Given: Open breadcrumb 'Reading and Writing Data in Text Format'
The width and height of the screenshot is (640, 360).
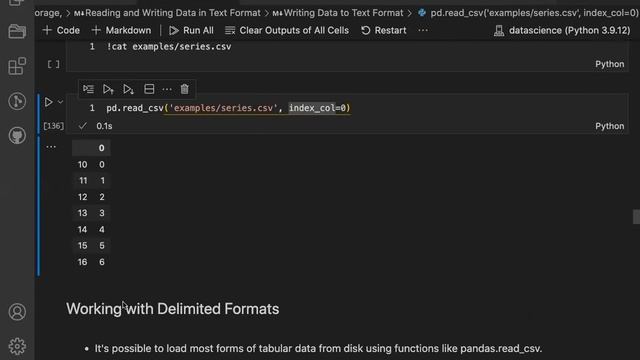Looking at the screenshot, I should 167,13.
